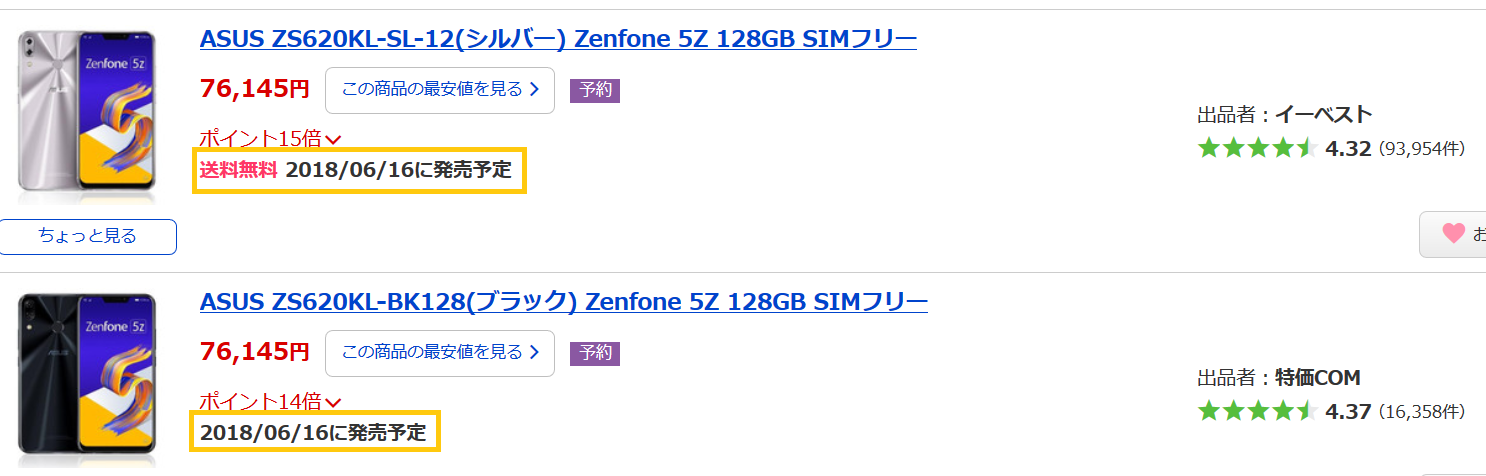Image resolution: width=1486 pixels, height=476 pixels.
Task: Click the pink heart favorite icon
Action: (1453, 234)
